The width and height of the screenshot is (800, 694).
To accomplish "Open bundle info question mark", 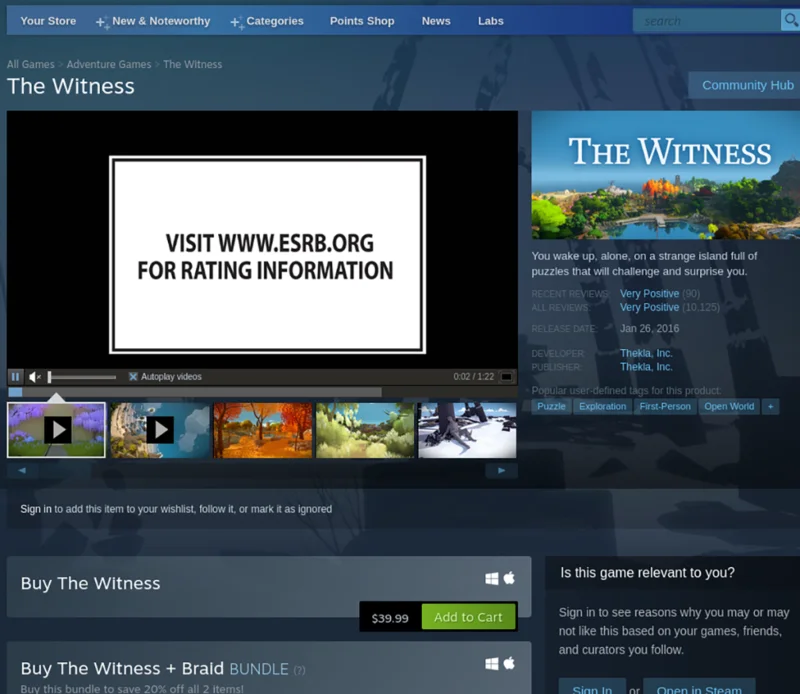I will click(299, 670).
